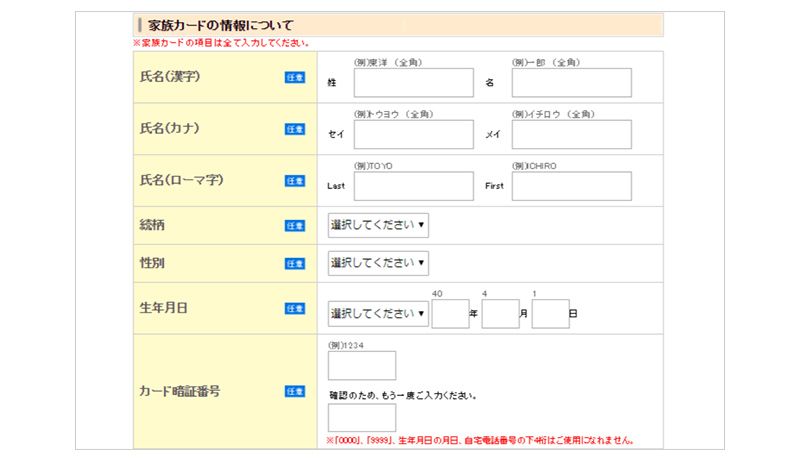Focus the セイ katakana surname field
The image size is (799, 459).
pos(413,134)
